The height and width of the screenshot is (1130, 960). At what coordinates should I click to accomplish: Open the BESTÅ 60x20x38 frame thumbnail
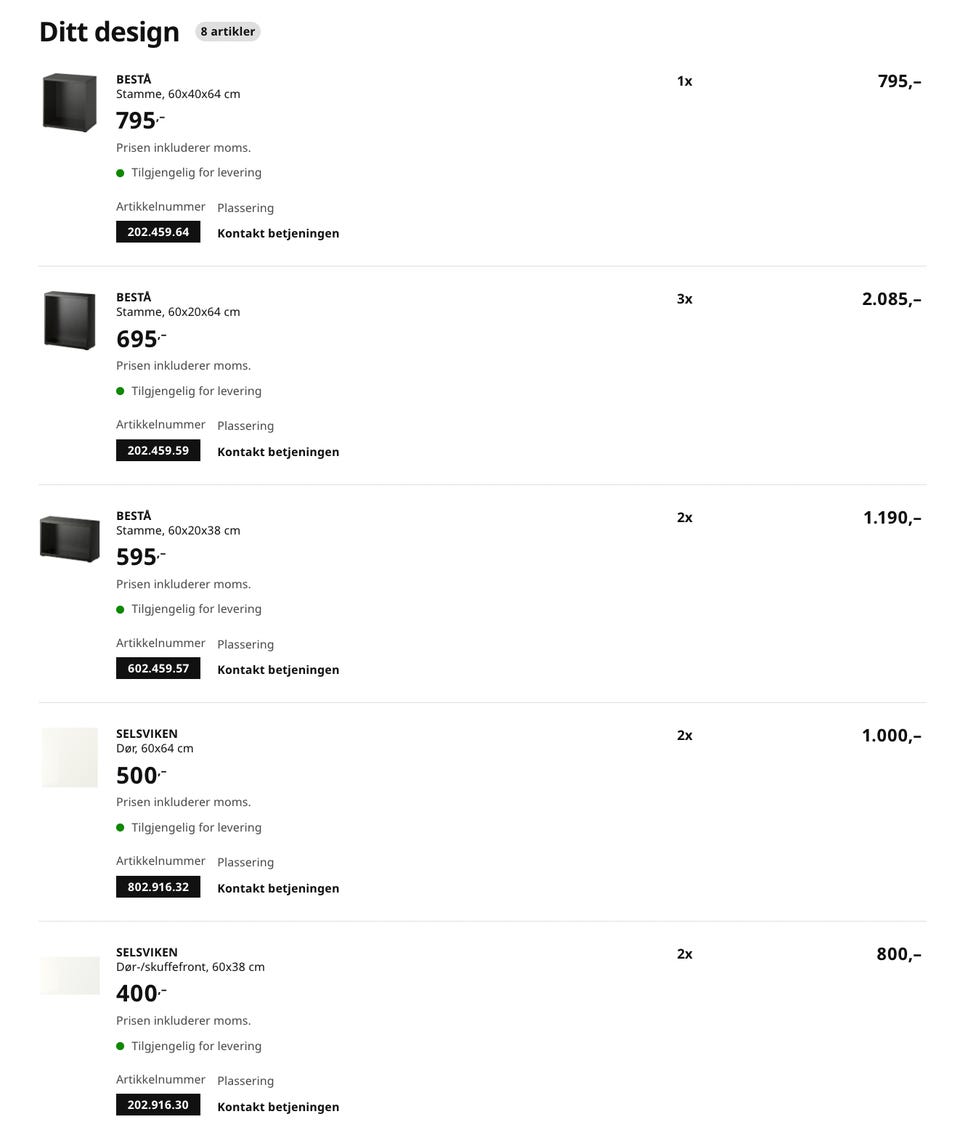[x=70, y=539]
